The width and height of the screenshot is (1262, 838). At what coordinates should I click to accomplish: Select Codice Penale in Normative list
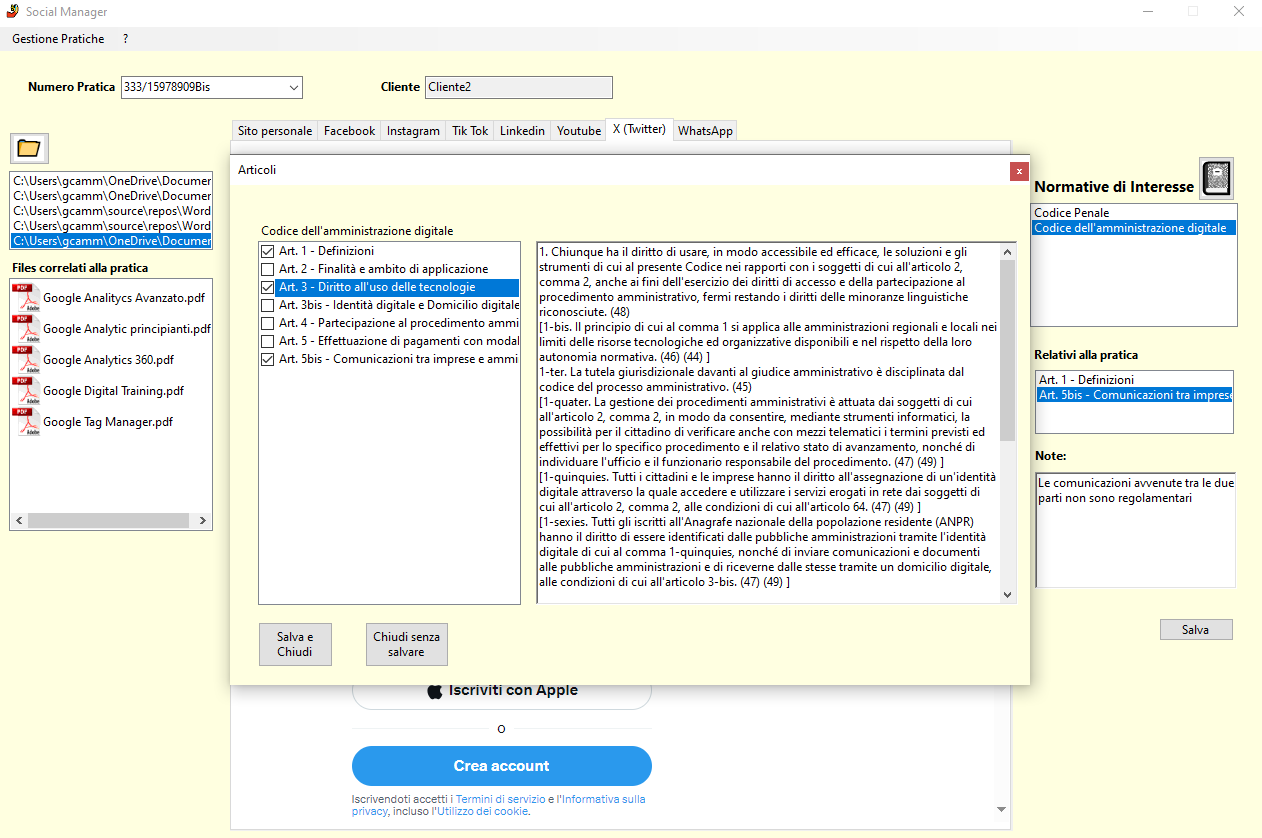click(1133, 213)
